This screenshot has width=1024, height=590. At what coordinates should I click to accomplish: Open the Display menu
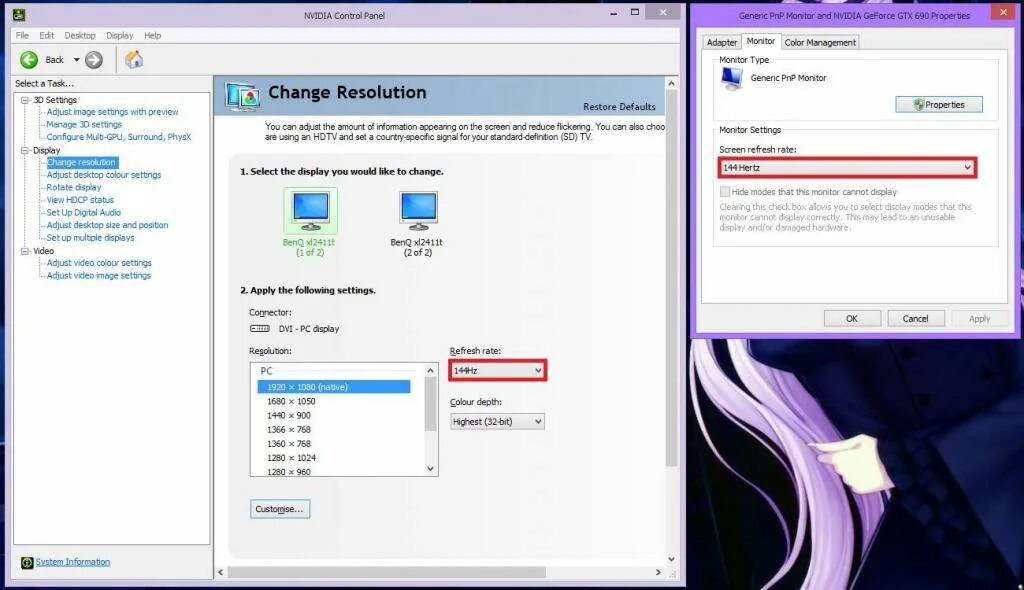pyautogui.click(x=120, y=35)
